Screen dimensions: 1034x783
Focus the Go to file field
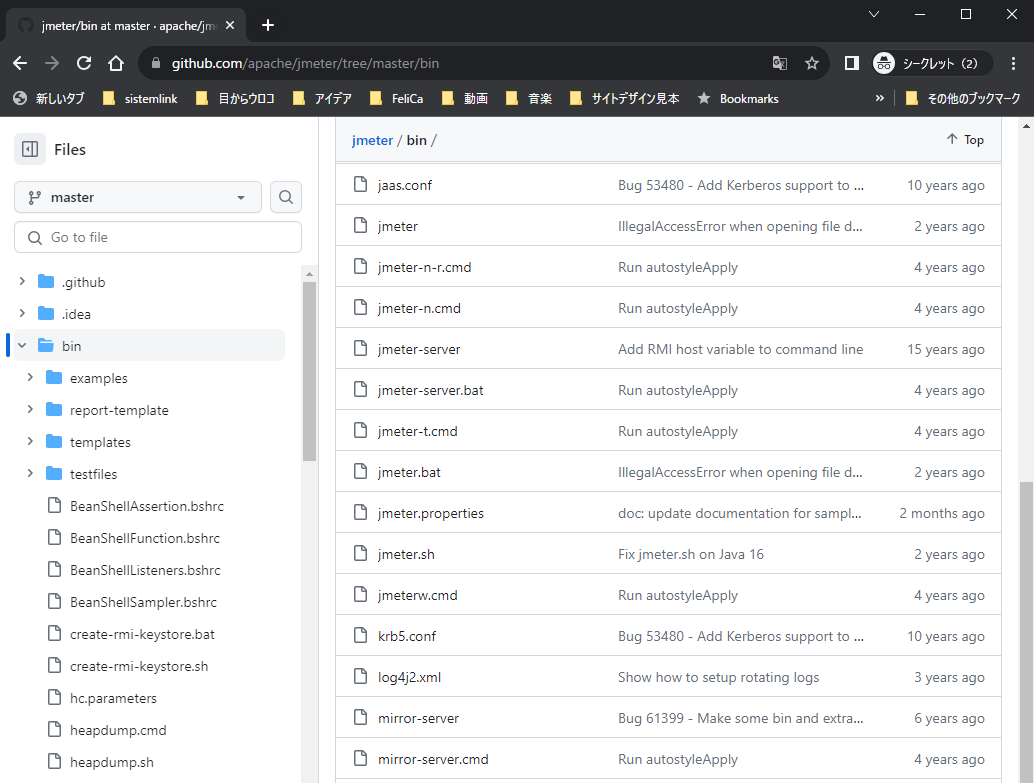[158, 237]
